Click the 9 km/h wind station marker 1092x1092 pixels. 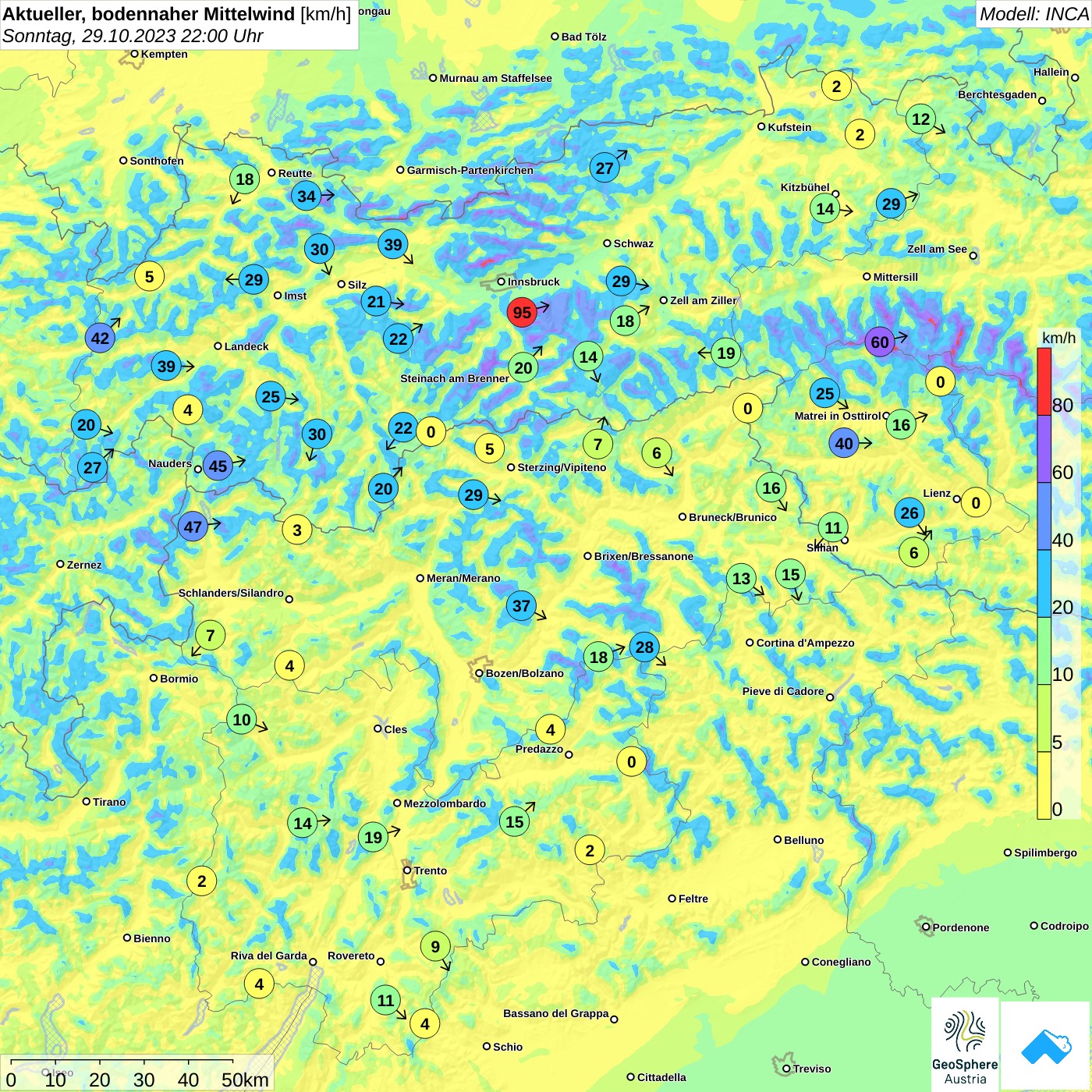click(x=435, y=946)
